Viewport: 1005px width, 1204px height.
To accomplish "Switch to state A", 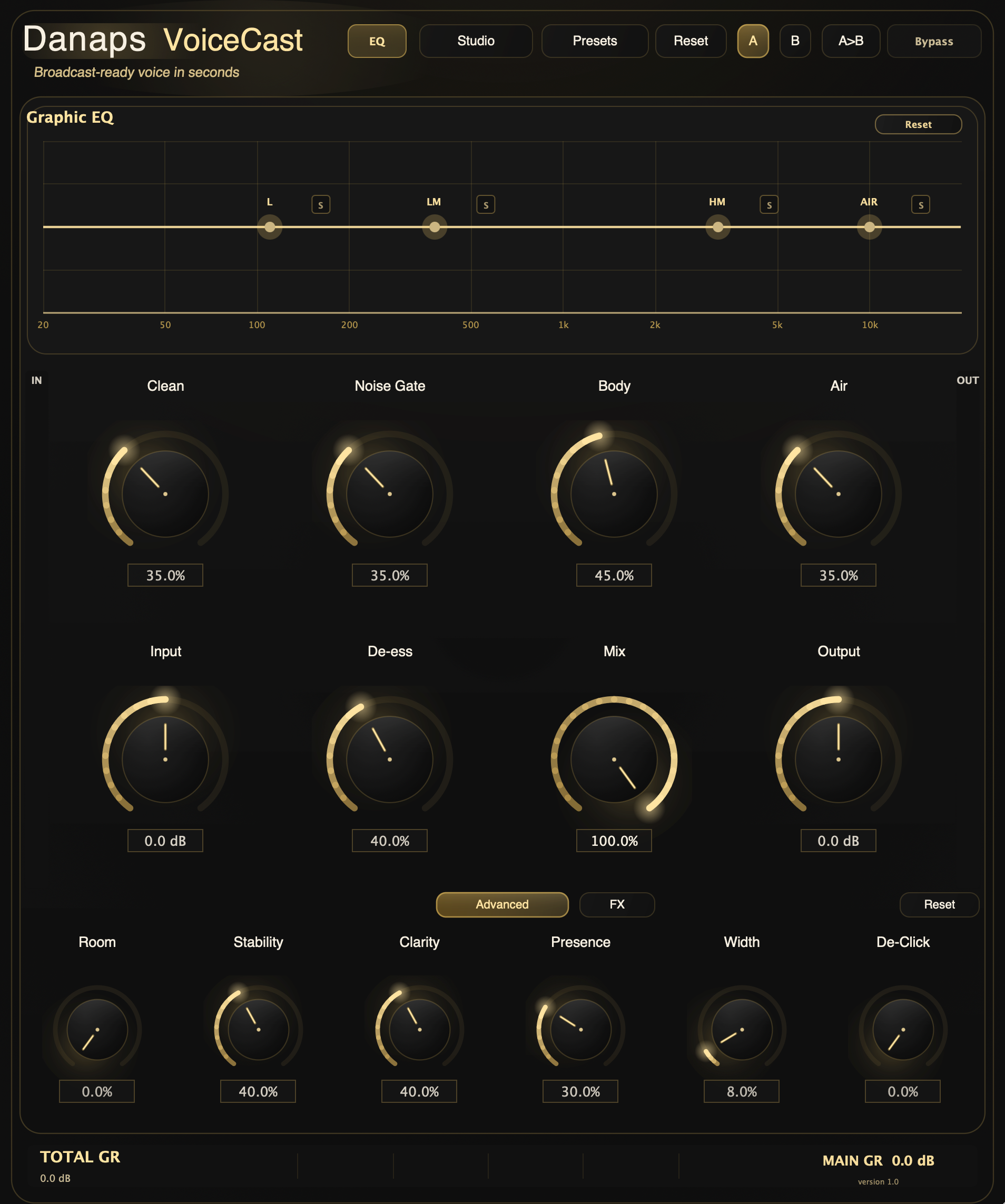I will coord(753,41).
